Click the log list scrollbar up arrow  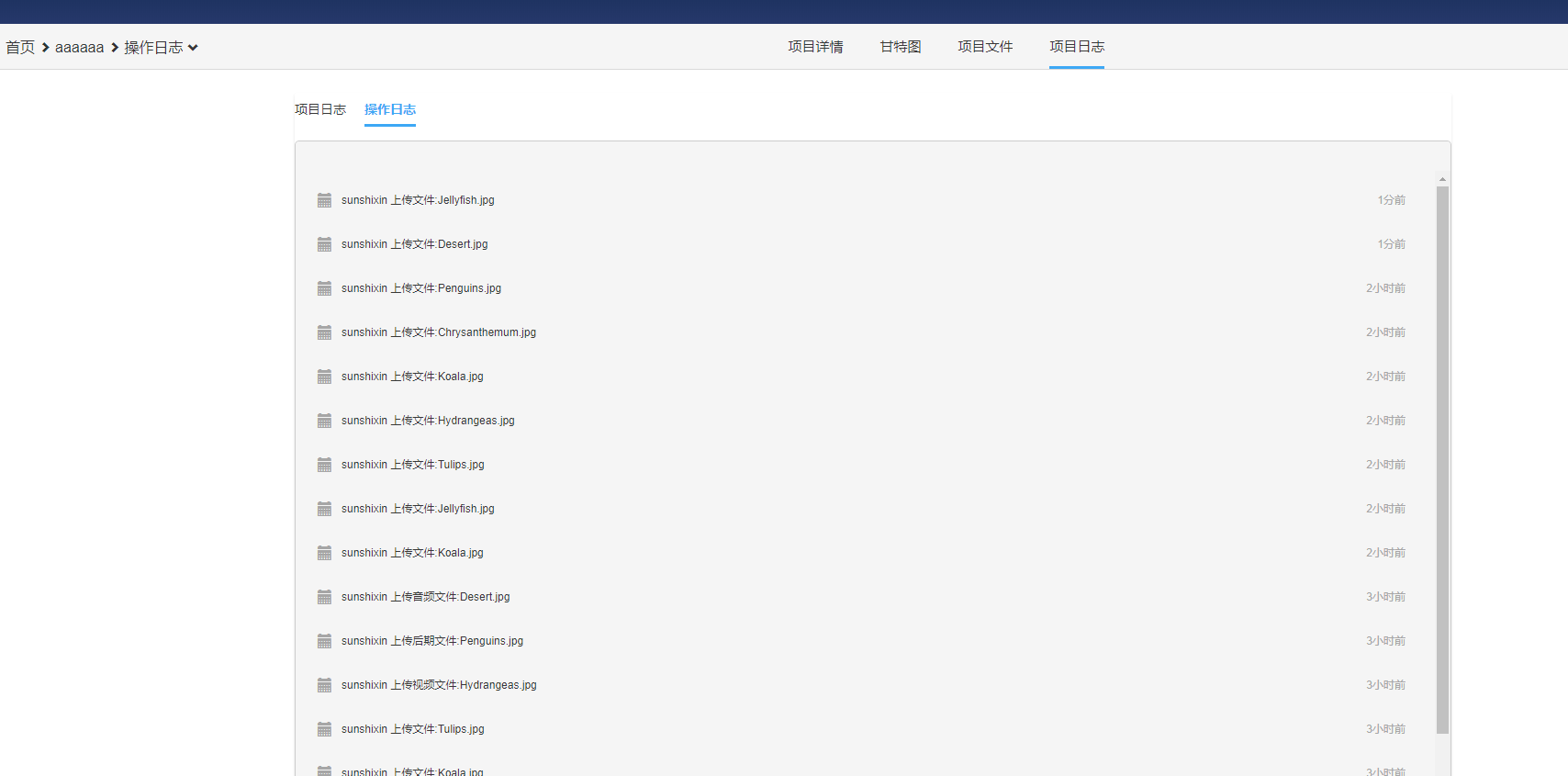(x=1442, y=179)
